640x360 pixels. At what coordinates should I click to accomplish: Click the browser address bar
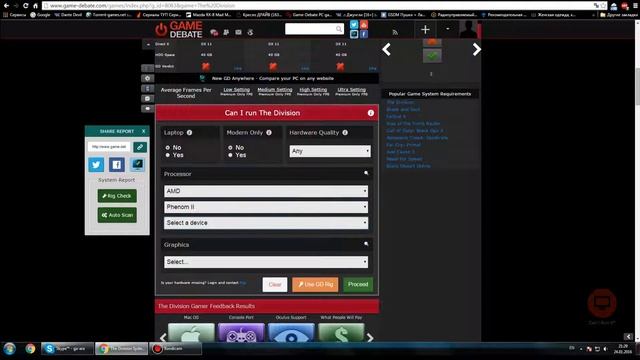(318, 6)
